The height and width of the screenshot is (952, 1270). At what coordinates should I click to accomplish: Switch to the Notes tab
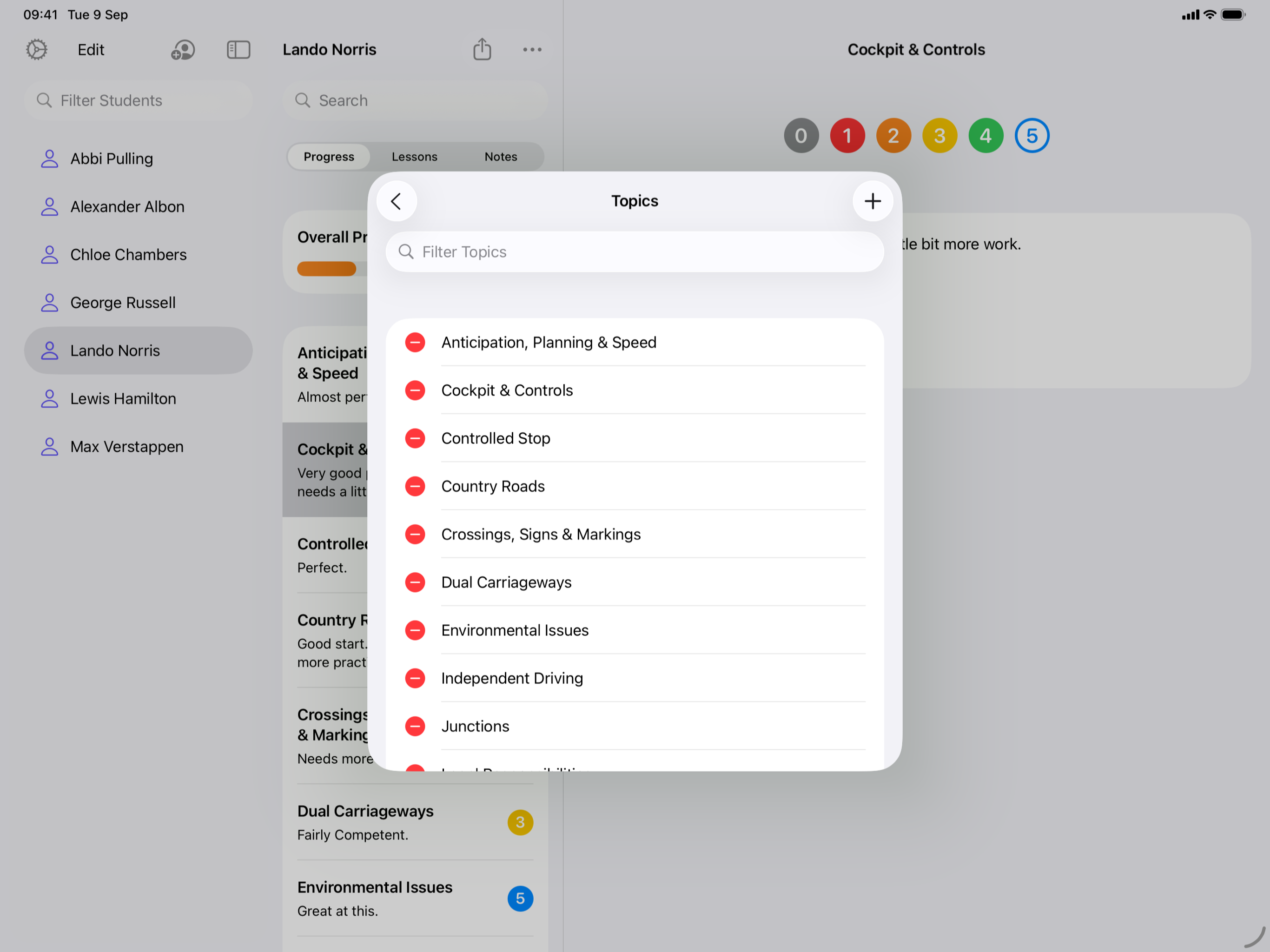click(x=500, y=157)
